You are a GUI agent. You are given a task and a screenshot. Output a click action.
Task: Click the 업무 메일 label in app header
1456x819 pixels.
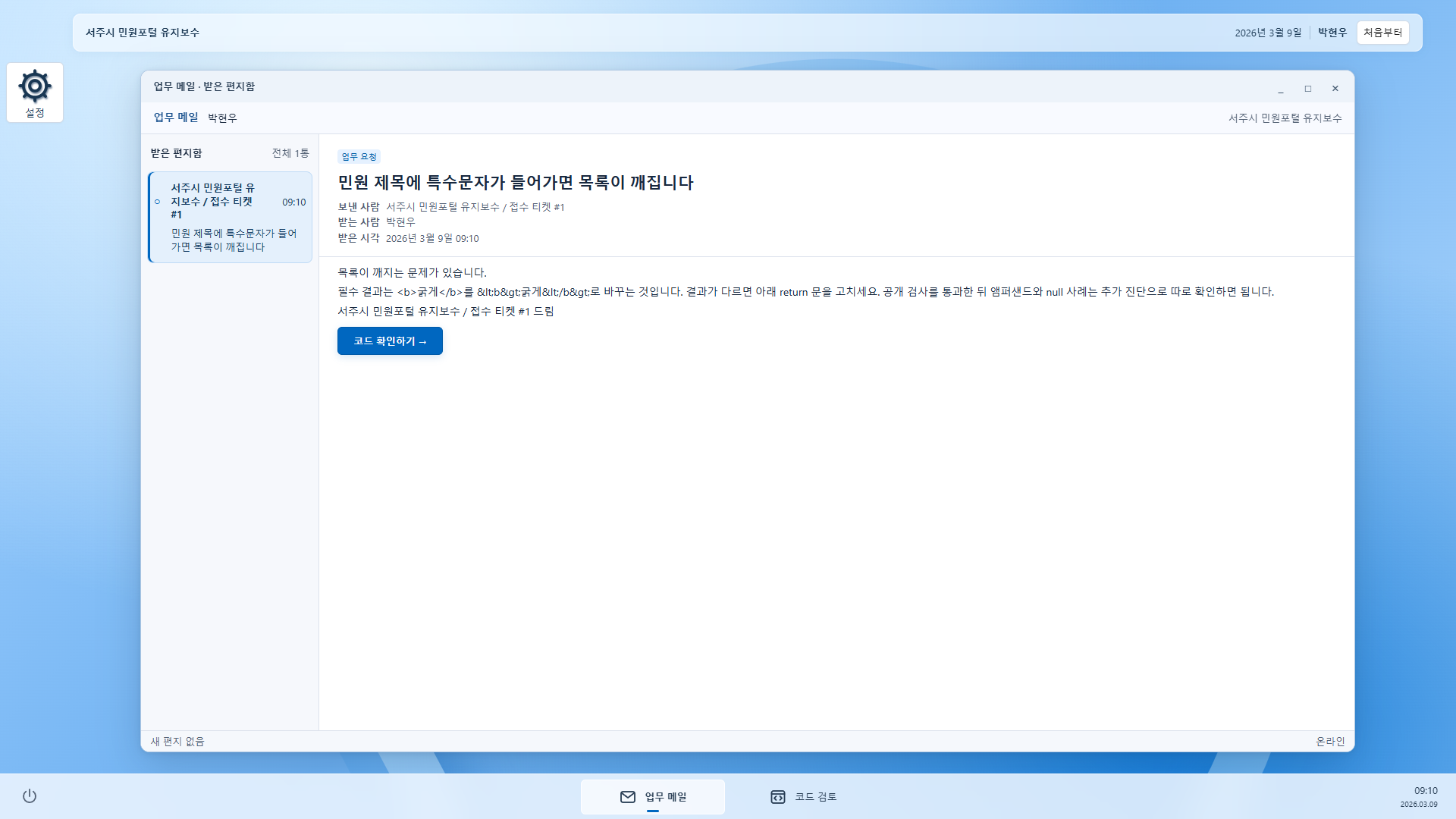(176, 118)
